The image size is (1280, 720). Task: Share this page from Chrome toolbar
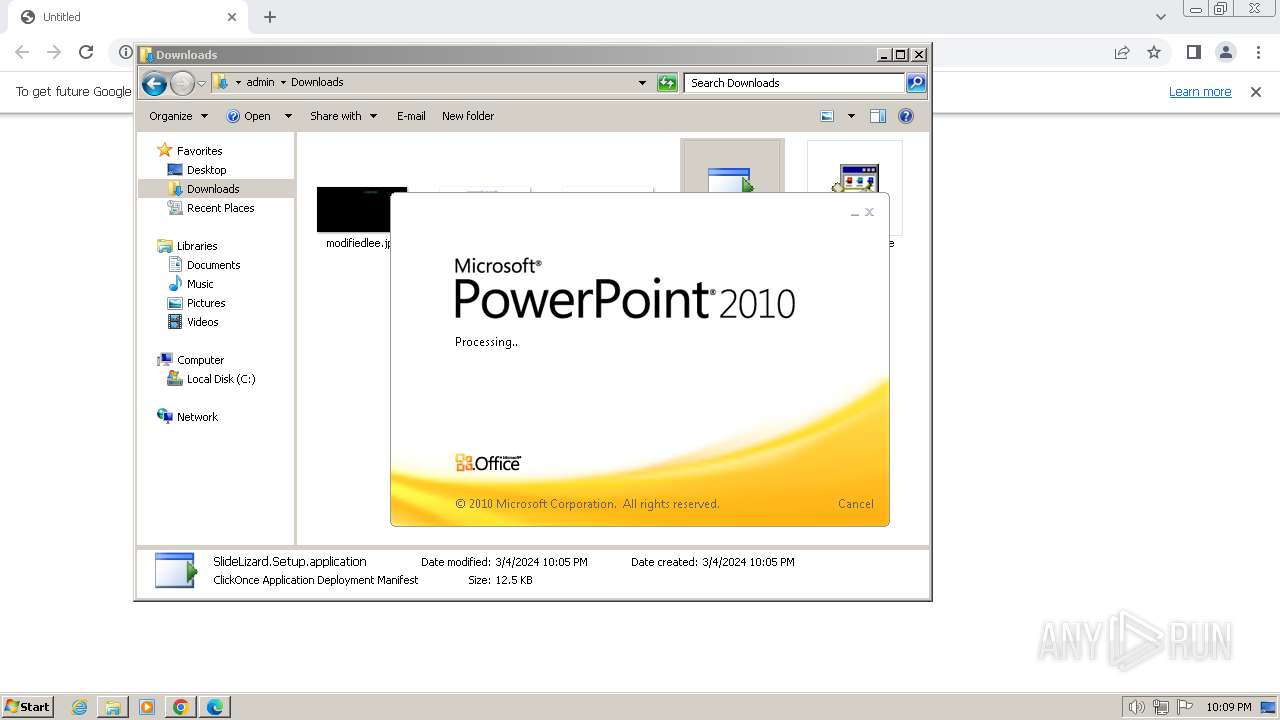click(x=1122, y=52)
